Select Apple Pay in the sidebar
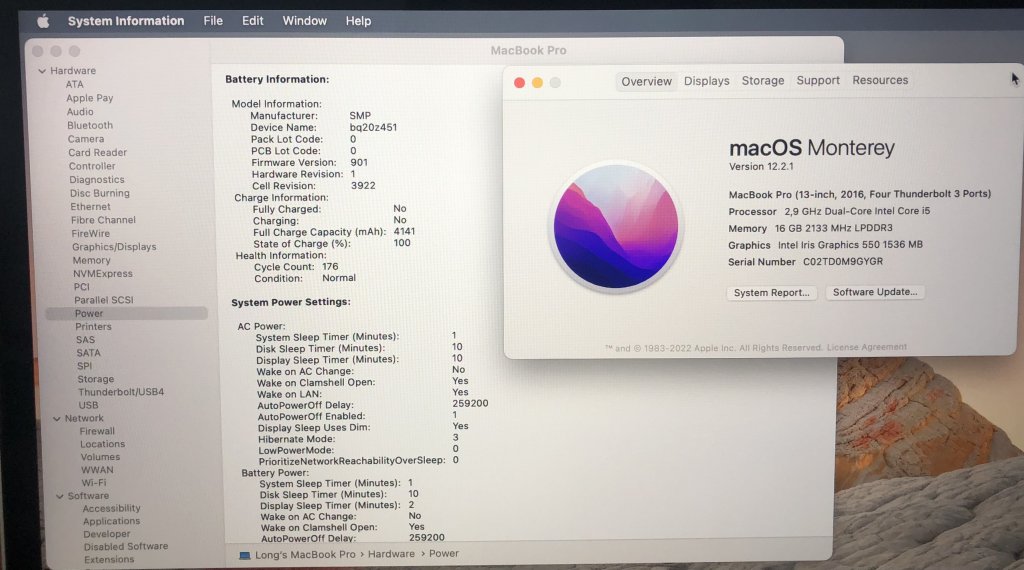Screen dimensions: 1024x570 [89, 98]
